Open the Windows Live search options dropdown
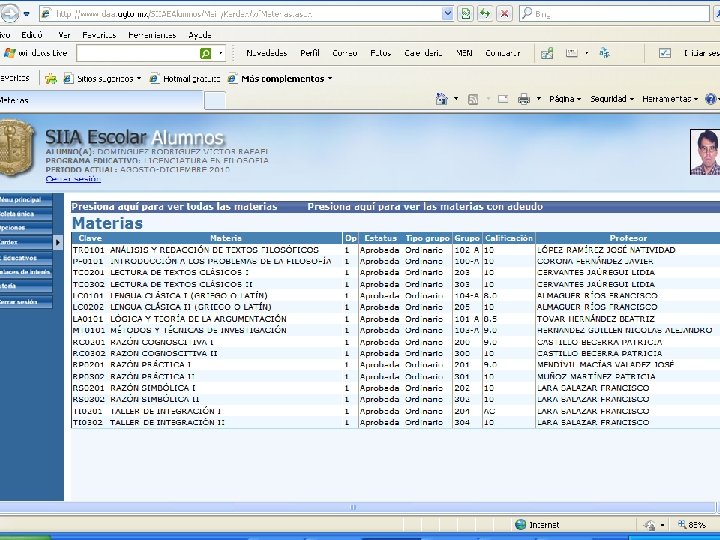The image size is (720, 540). (x=220, y=54)
